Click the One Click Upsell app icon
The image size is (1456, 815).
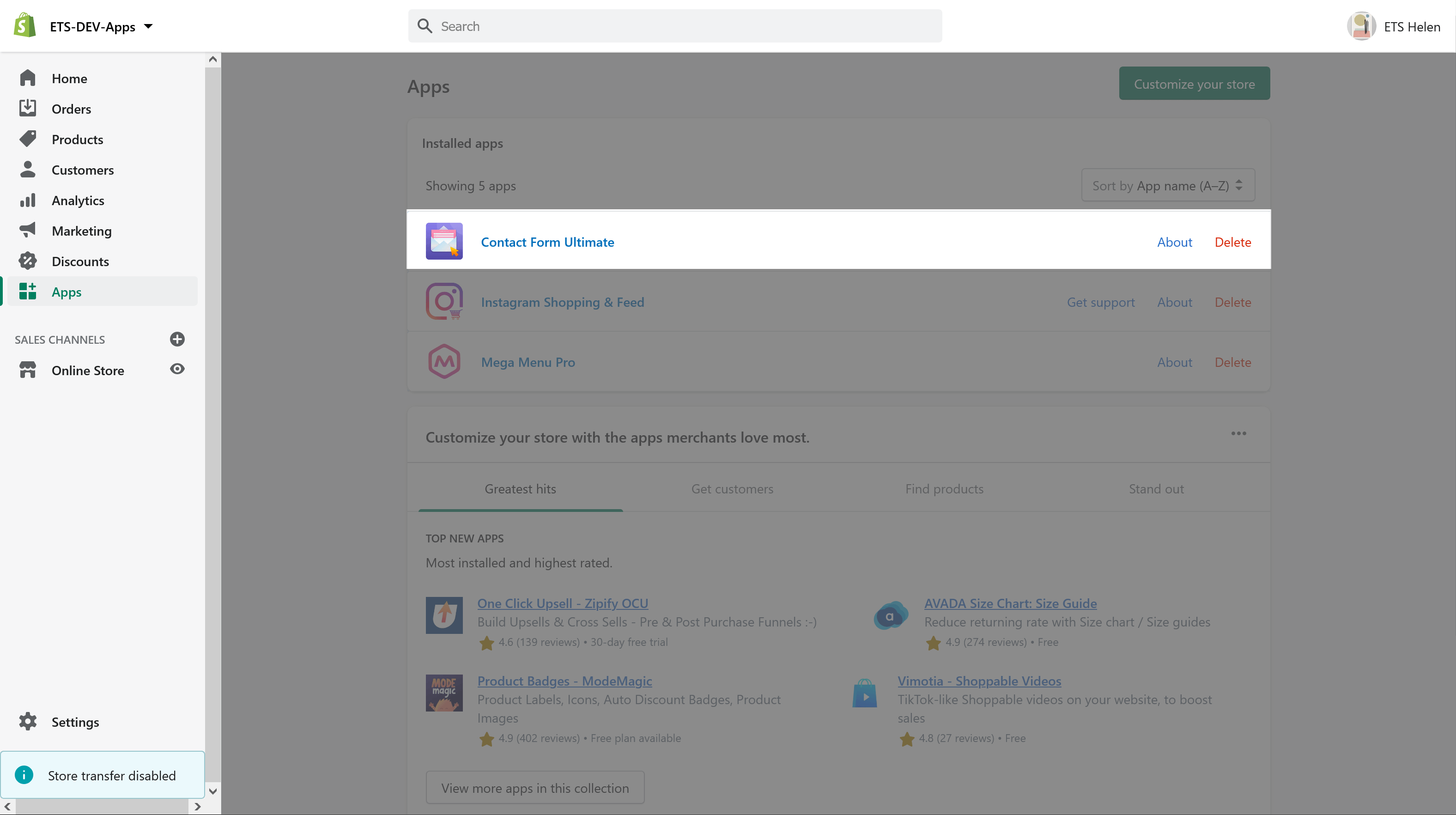point(444,615)
